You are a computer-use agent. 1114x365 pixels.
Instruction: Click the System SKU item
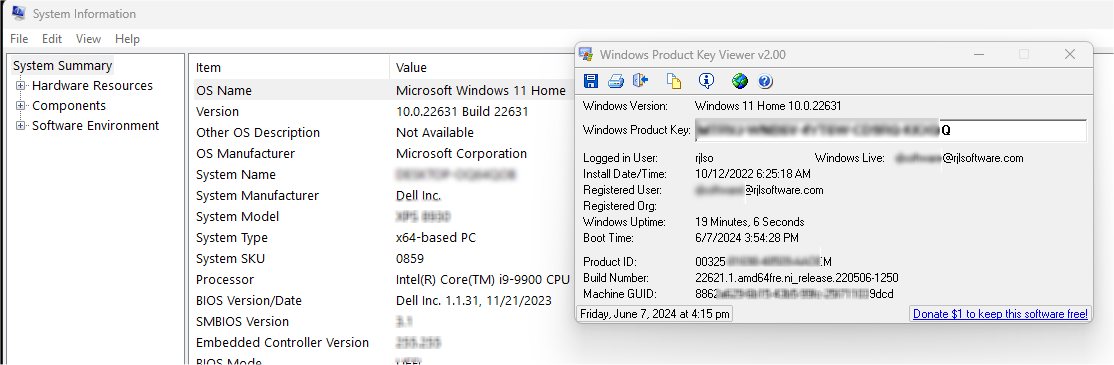[230, 258]
